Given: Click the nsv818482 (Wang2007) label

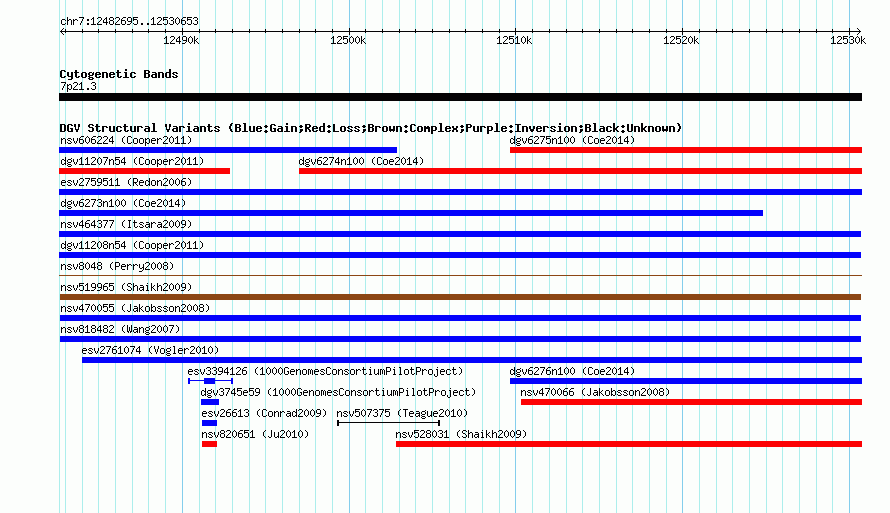Looking at the screenshot, I should [x=120, y=329].
